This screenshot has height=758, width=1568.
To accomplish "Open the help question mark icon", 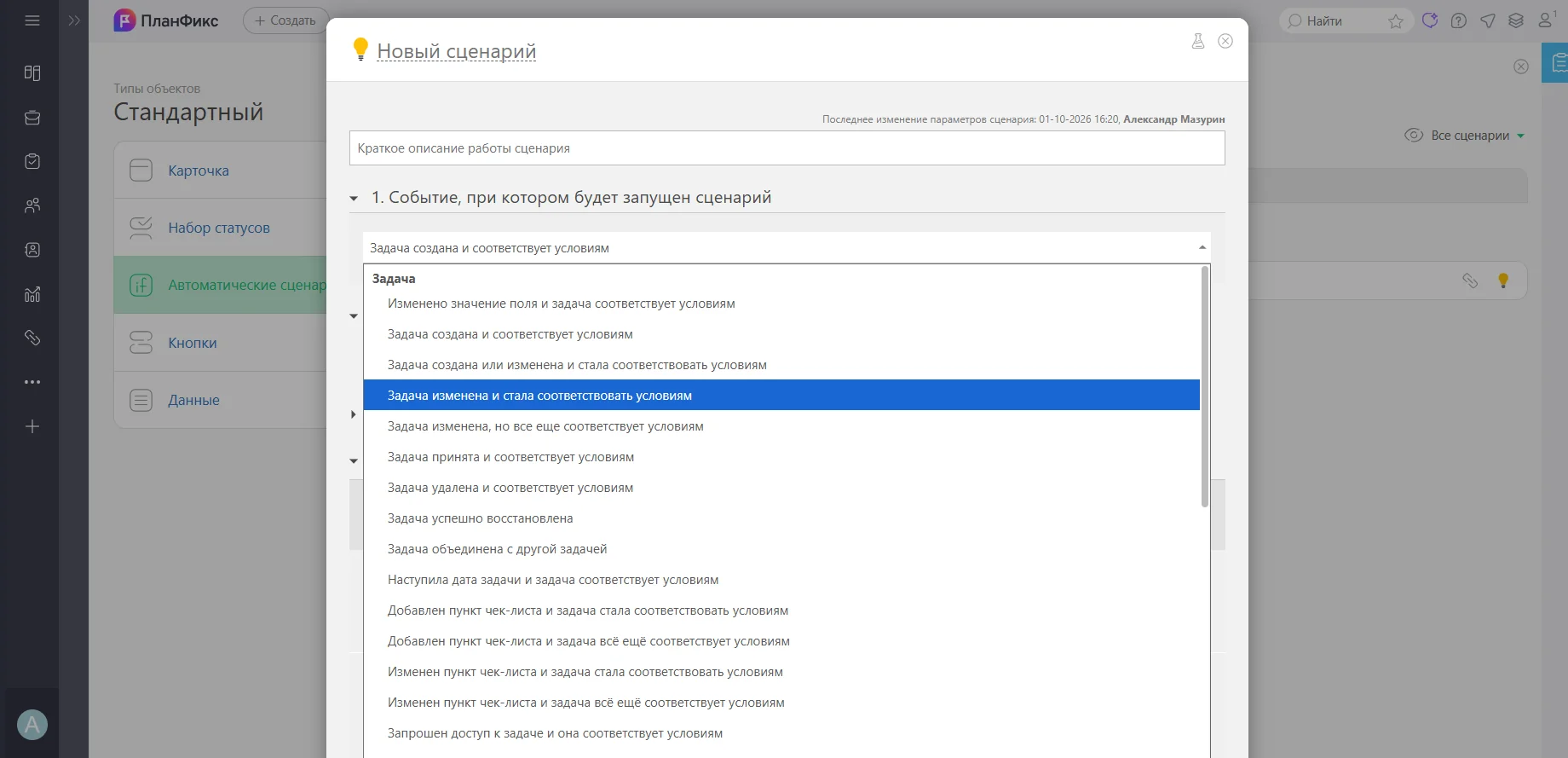I will coord(1459,20).
